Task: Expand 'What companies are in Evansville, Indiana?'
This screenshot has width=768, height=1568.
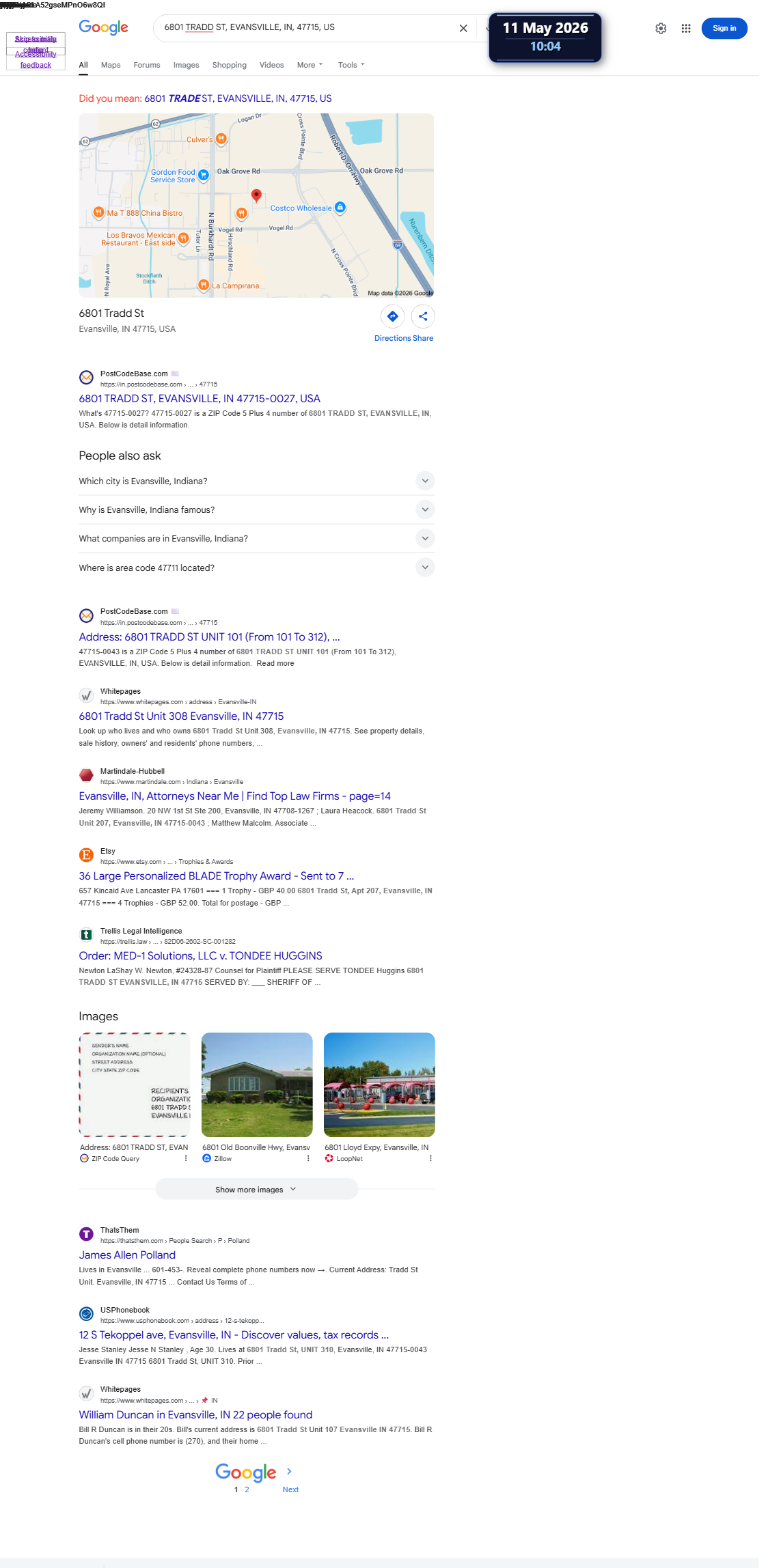Action: click(x=256, y=538)
